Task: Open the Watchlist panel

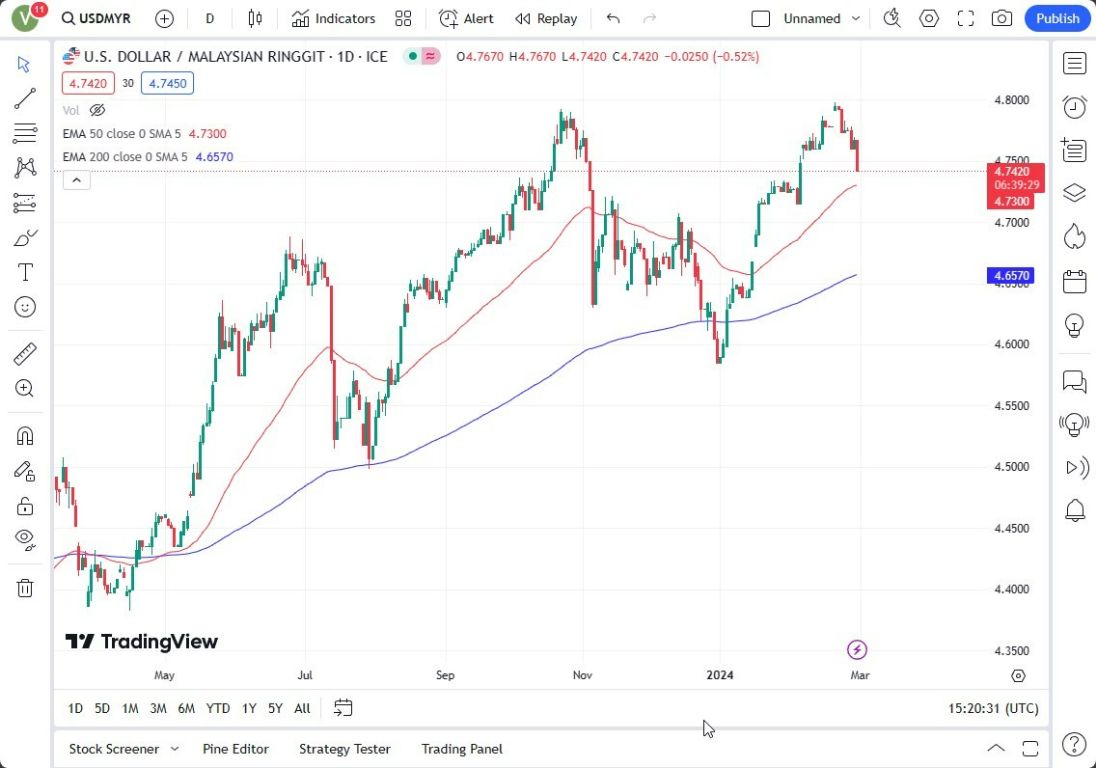Action: [x=1074, y=63]
